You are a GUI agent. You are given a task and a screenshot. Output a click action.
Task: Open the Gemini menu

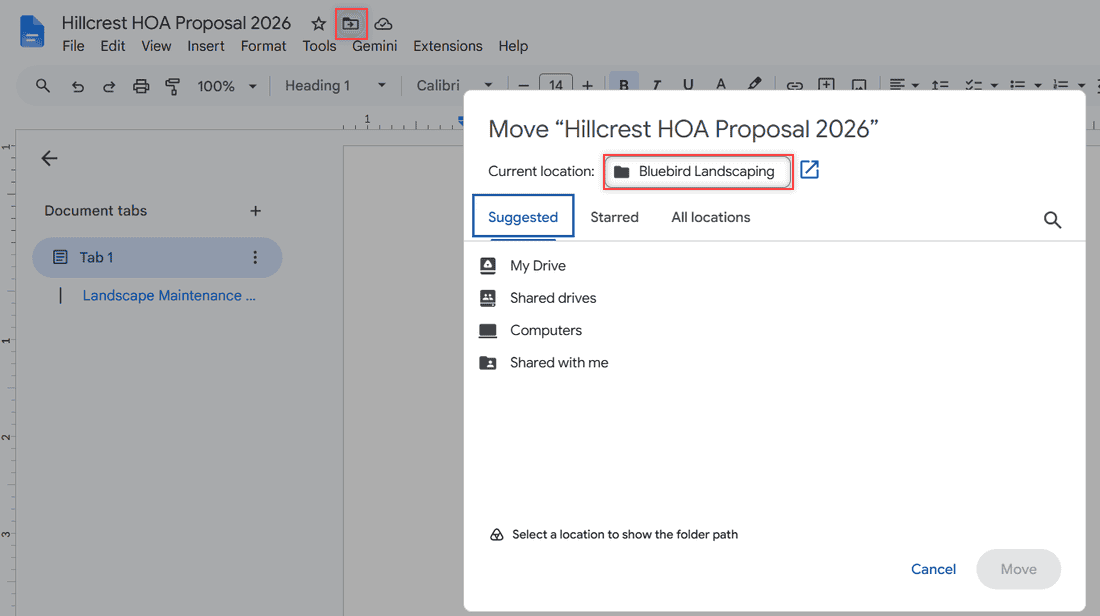click(375, 46)
